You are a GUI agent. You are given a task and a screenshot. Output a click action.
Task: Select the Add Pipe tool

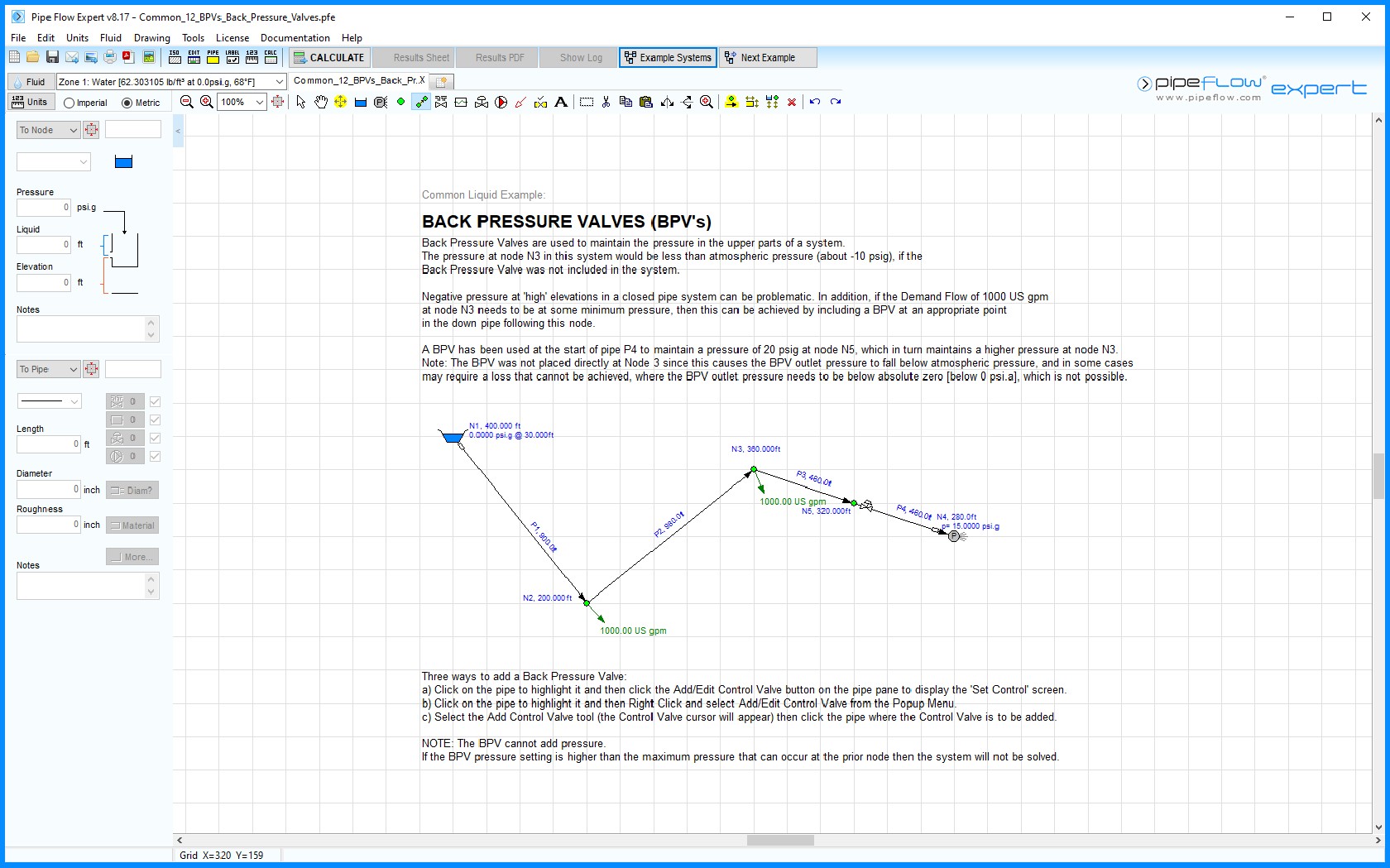[421, 102]
